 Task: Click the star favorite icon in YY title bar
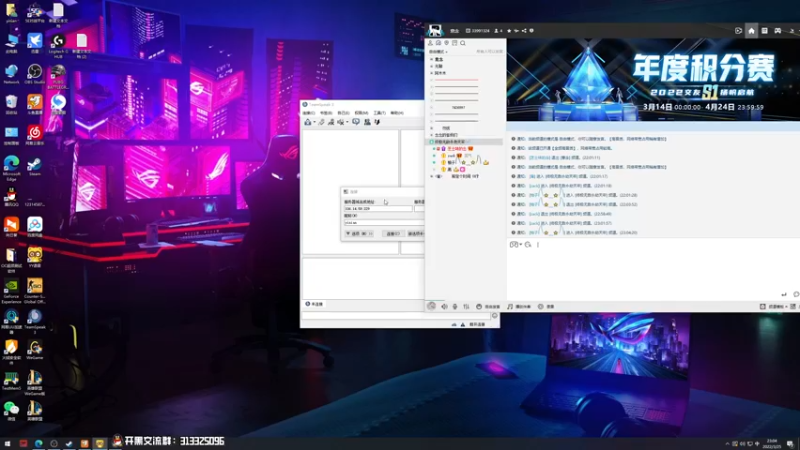[x=509, y=31]
